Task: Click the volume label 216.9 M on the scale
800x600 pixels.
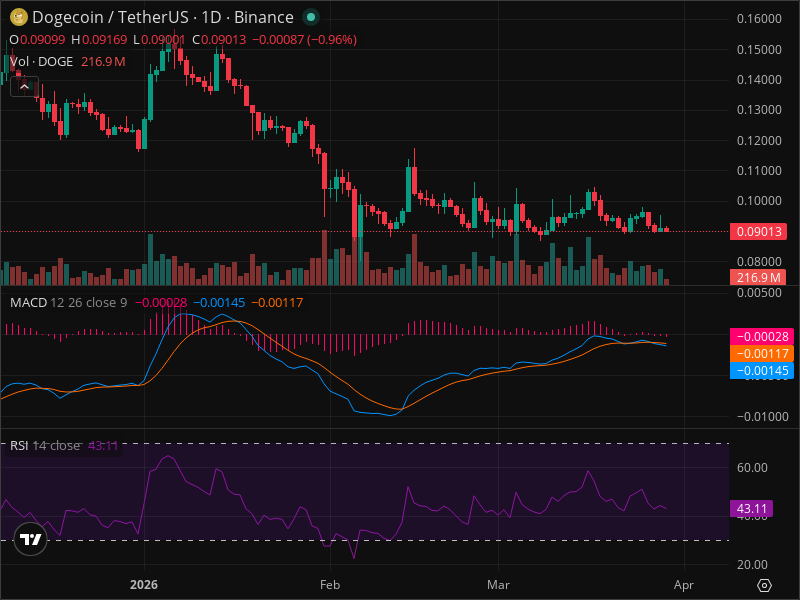Action: point(759,278)
